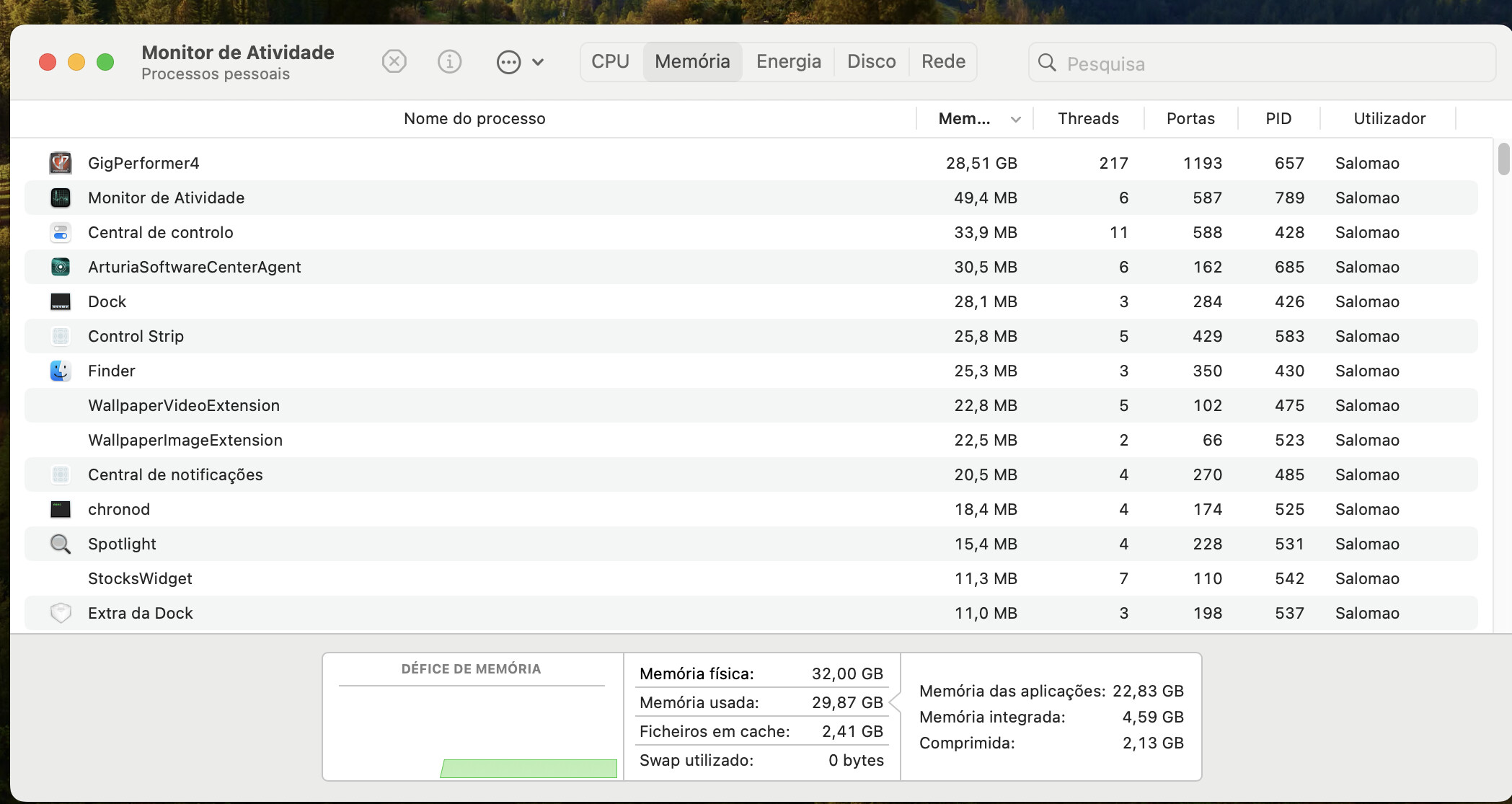Click Memória integrada value 4,59 GB

coord(1153,717)
